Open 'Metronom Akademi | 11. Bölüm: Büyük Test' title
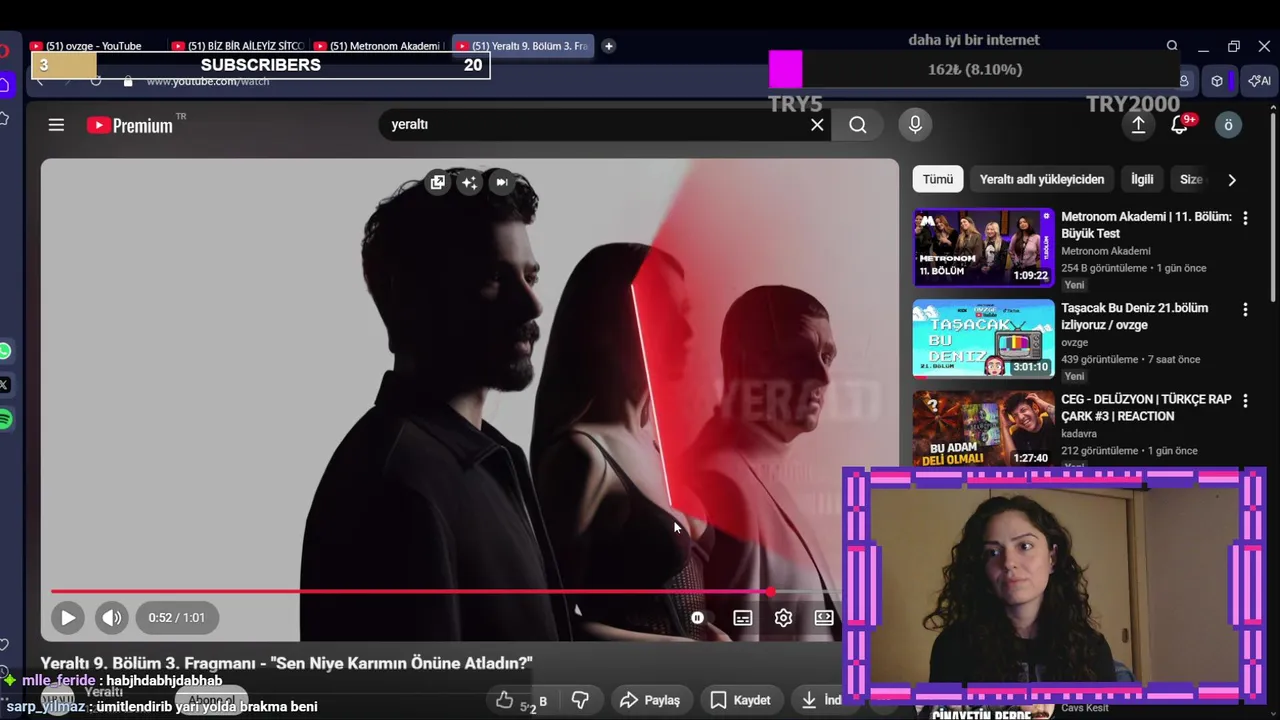Screen dimensions: 1280x720 click(x=1146, y=225)
